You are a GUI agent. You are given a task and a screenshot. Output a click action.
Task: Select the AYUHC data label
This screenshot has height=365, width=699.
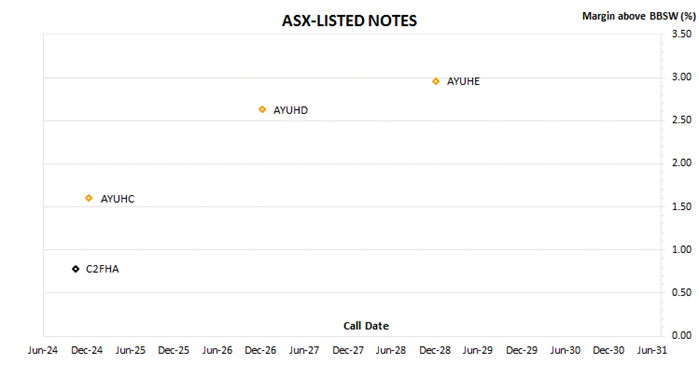point(117,199)
